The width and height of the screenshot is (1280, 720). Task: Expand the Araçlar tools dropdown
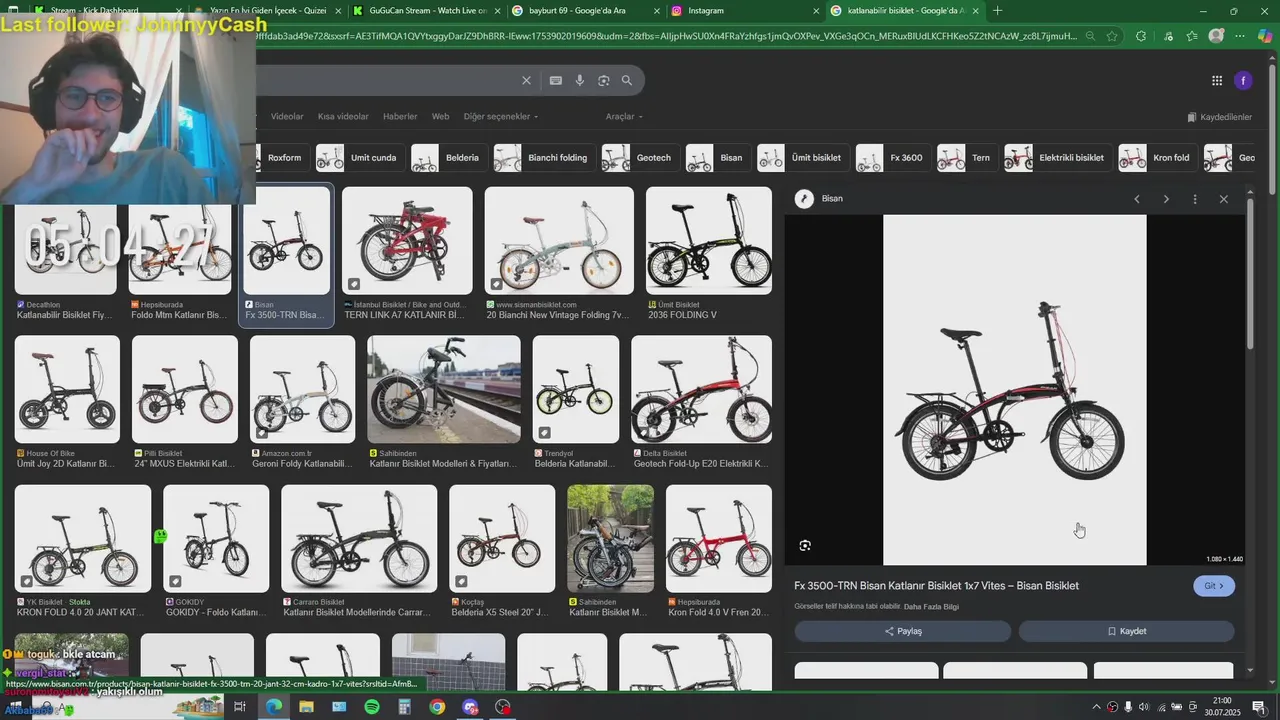coord(625,117)
